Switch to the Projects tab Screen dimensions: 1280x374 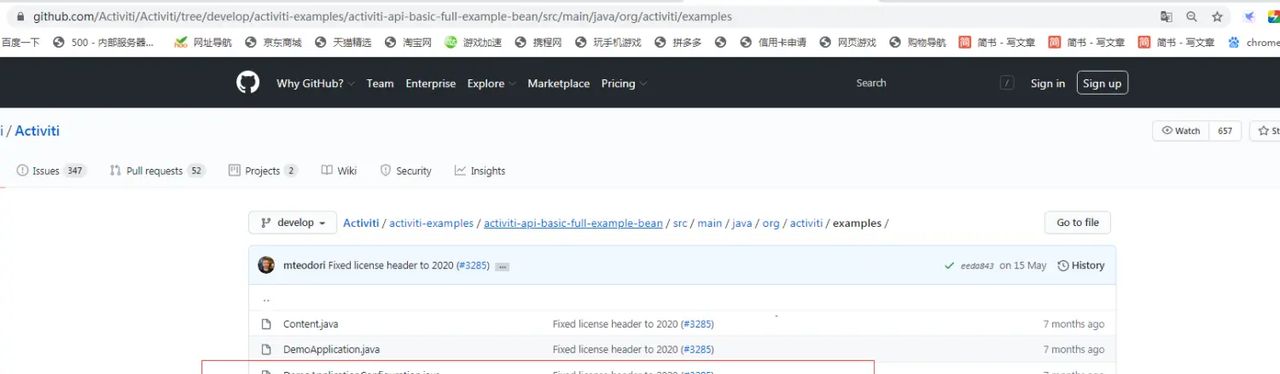coord(263,171)
